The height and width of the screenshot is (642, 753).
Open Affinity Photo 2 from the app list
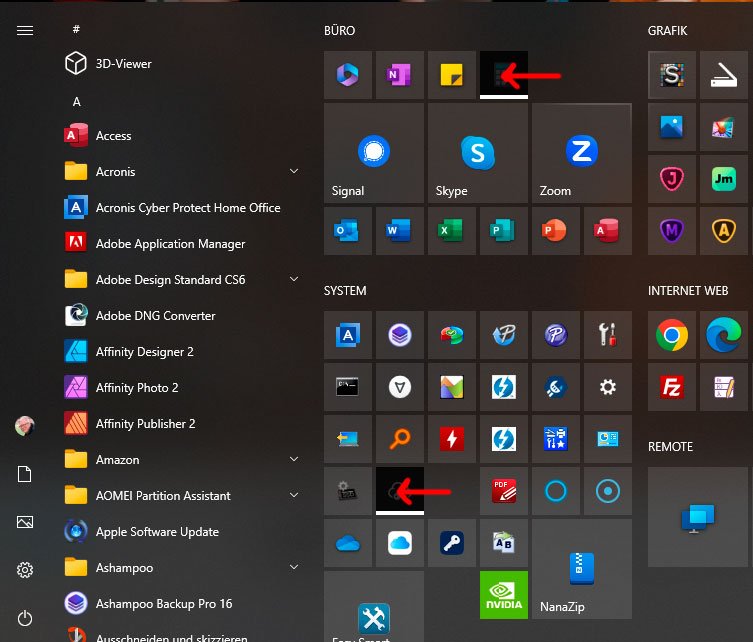(x=137, y=388)
